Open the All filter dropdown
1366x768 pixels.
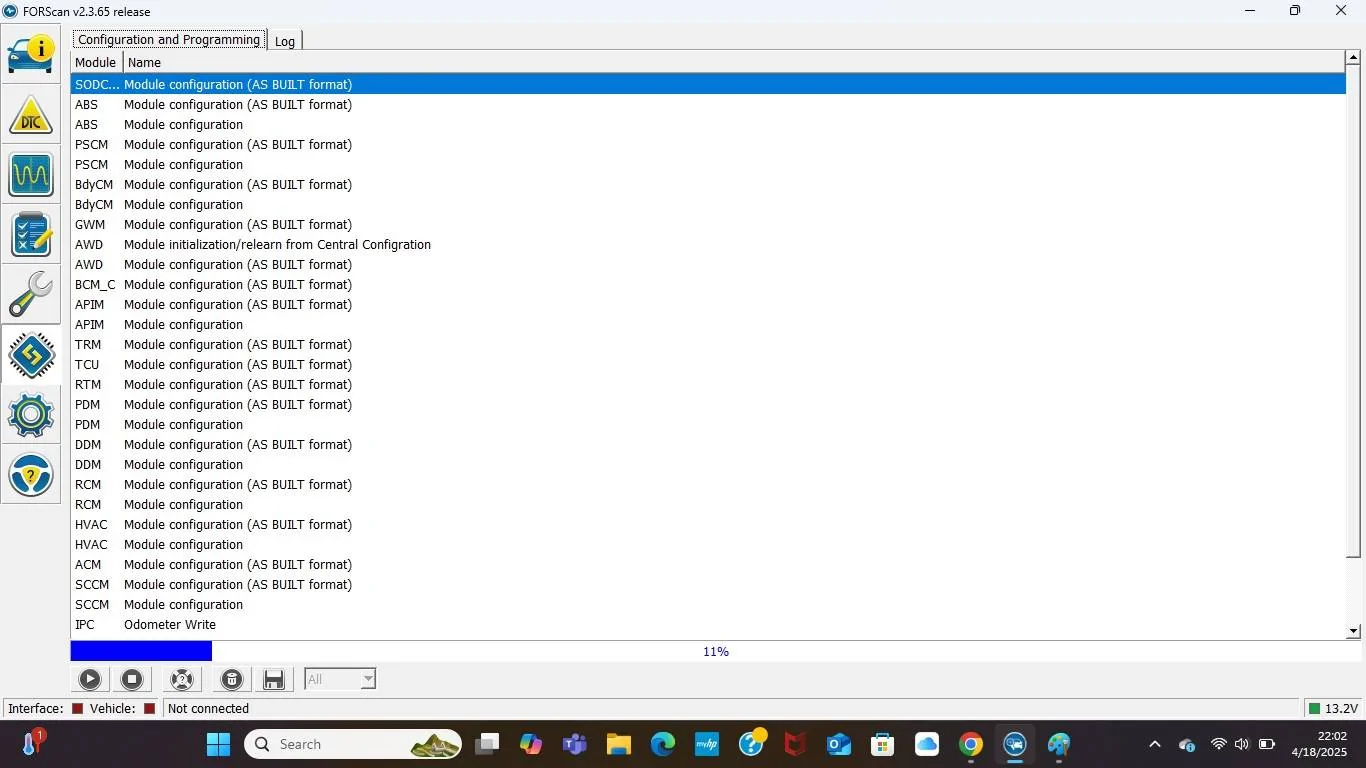(x=340, y=680)
